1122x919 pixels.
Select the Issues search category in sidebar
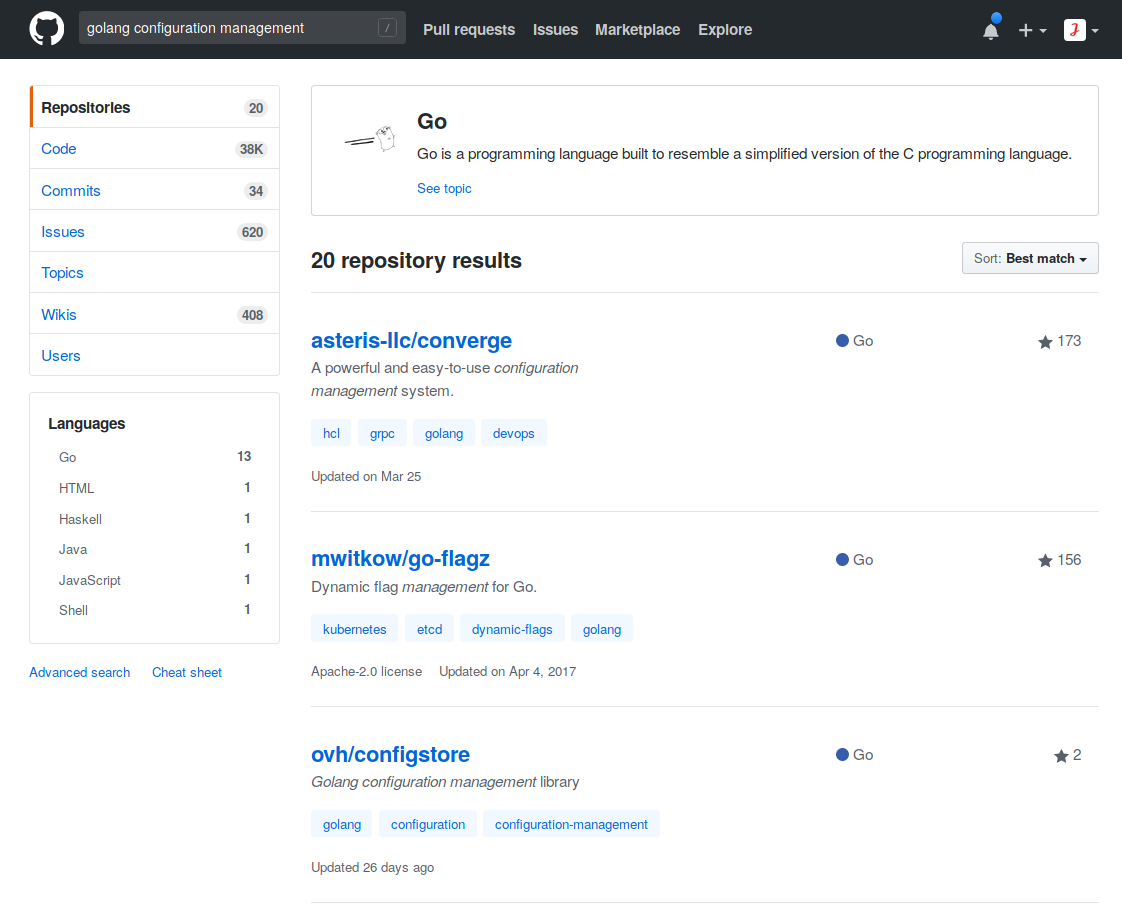(x=155, y=232)
